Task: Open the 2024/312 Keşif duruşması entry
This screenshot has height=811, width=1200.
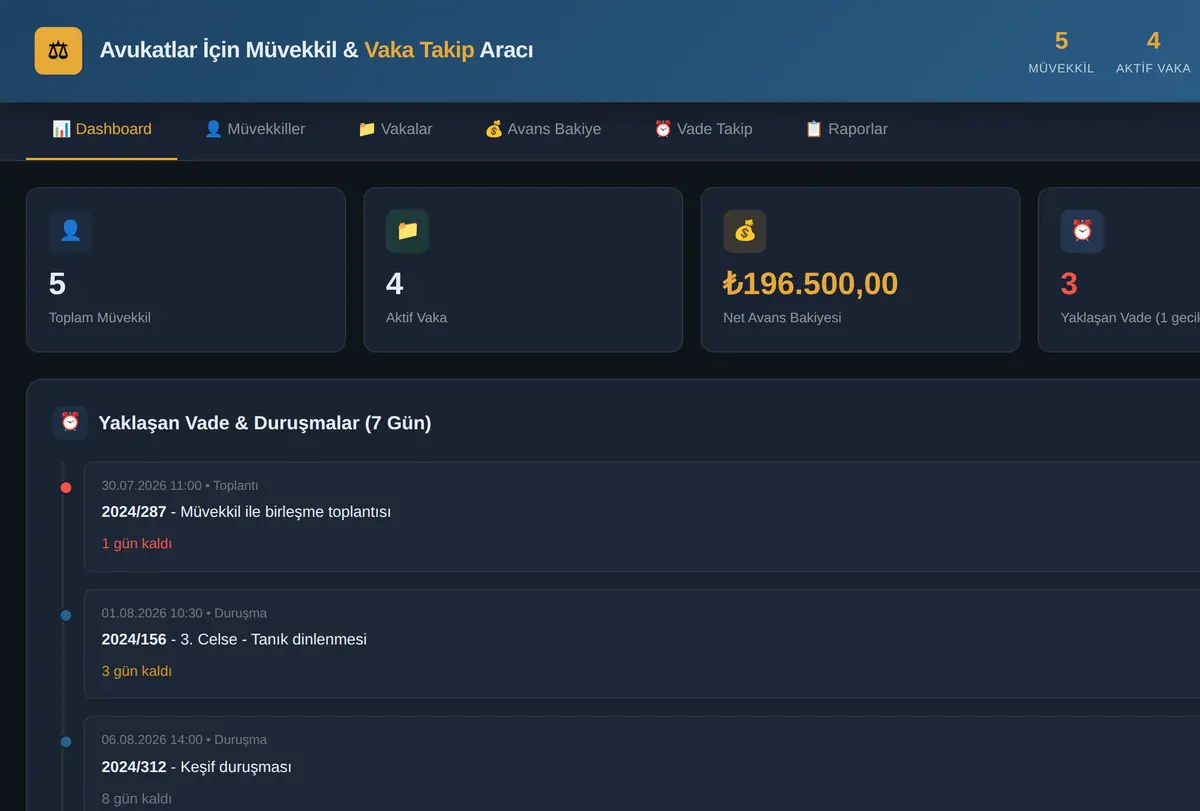Action: 642,763
